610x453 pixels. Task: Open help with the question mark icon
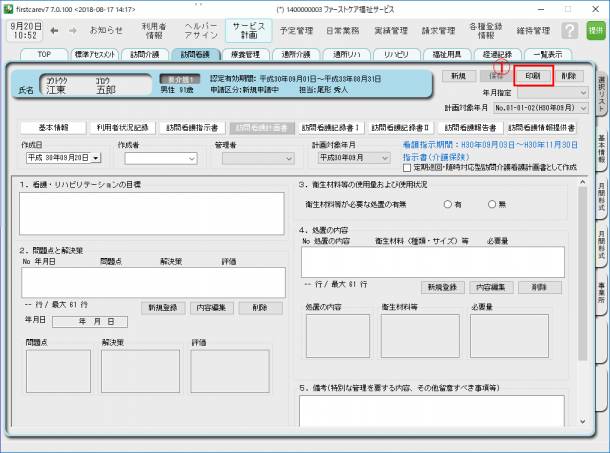point(570,31)
